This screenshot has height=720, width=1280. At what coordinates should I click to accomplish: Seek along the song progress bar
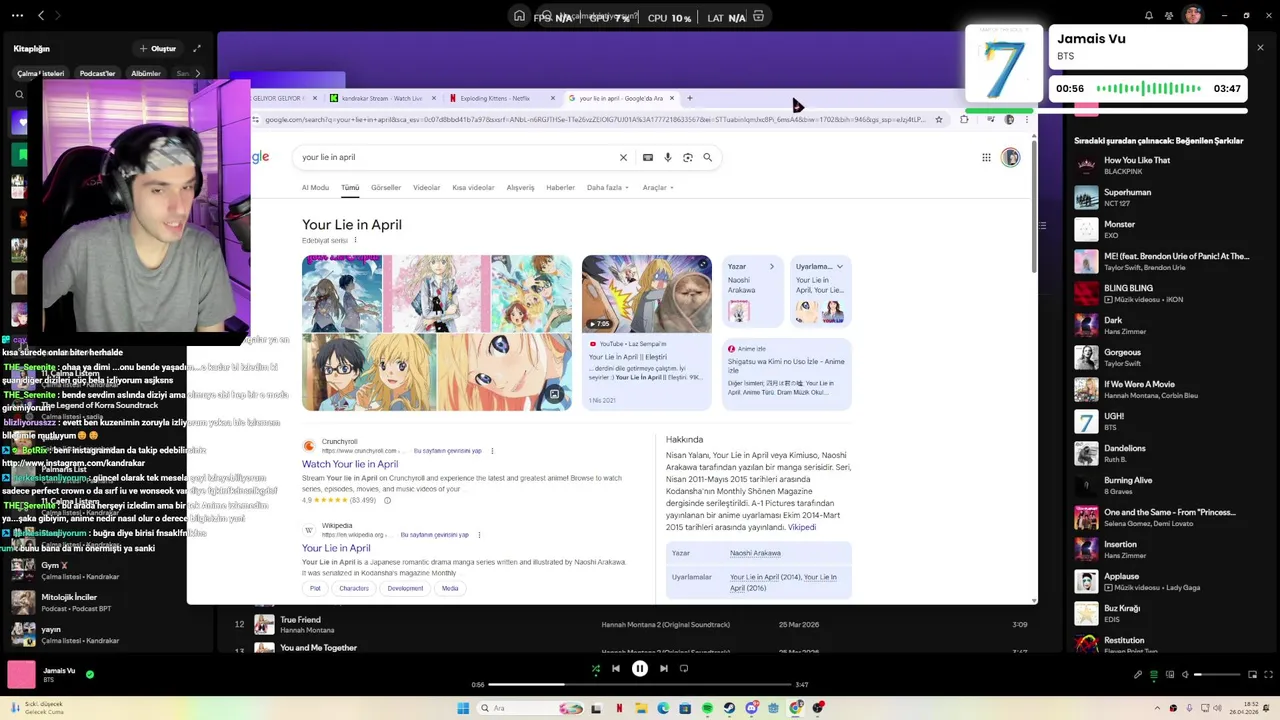click(640, 685)
